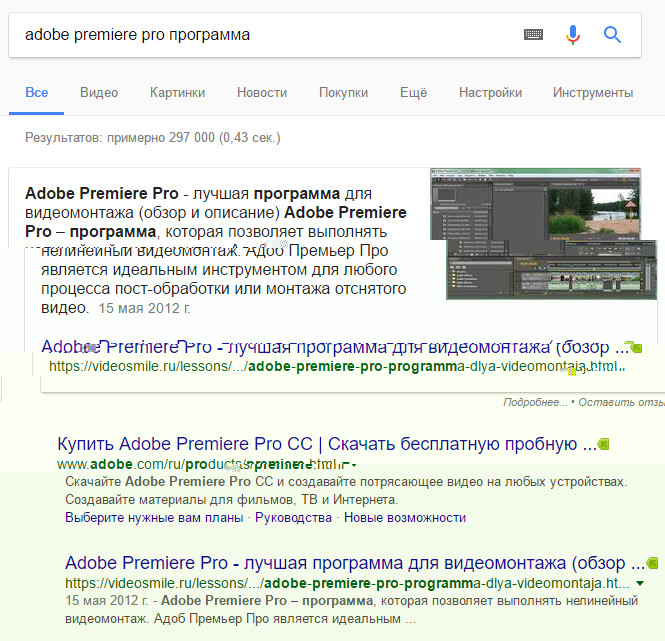The width and height of the screenshot is (665, 641).
Task: Start voice search with microphone icon
Action: (x=573, y=34)
